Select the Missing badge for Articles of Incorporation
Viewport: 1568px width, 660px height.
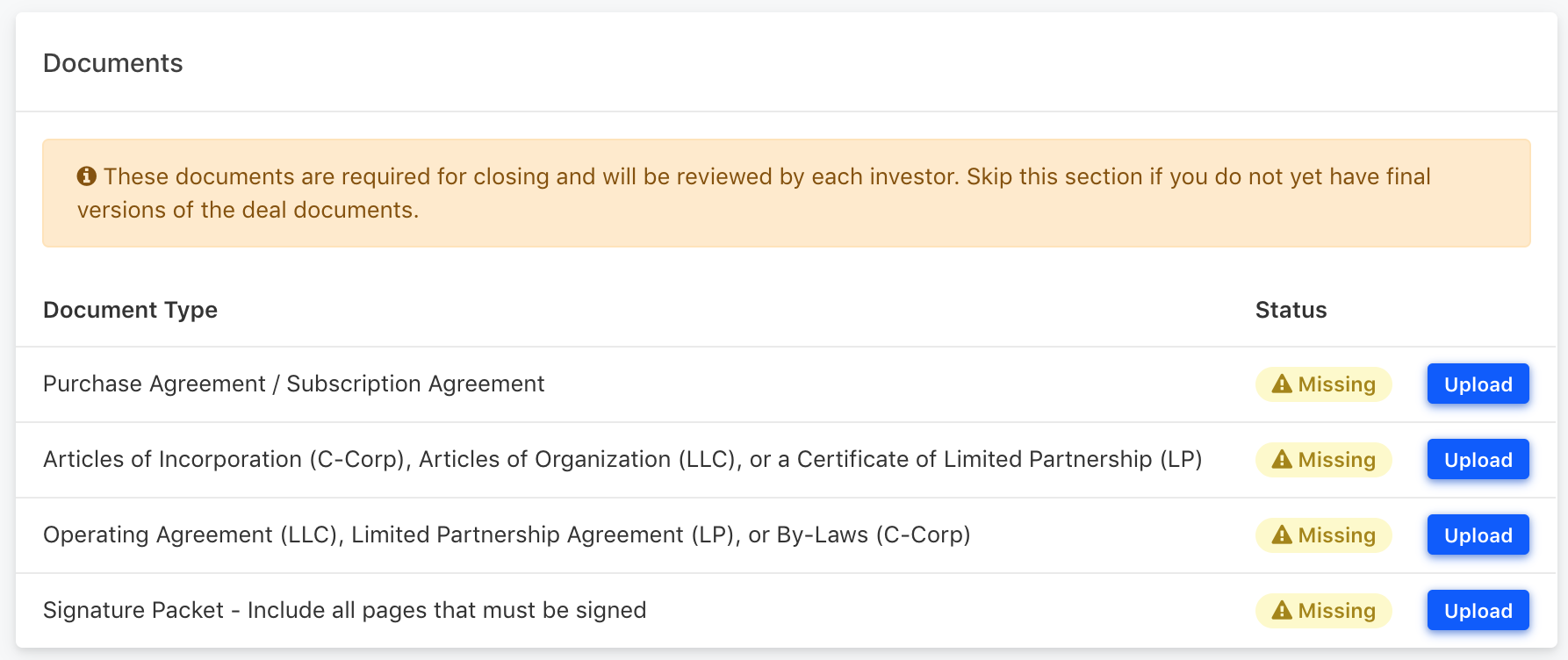(x=1324, y=460)
